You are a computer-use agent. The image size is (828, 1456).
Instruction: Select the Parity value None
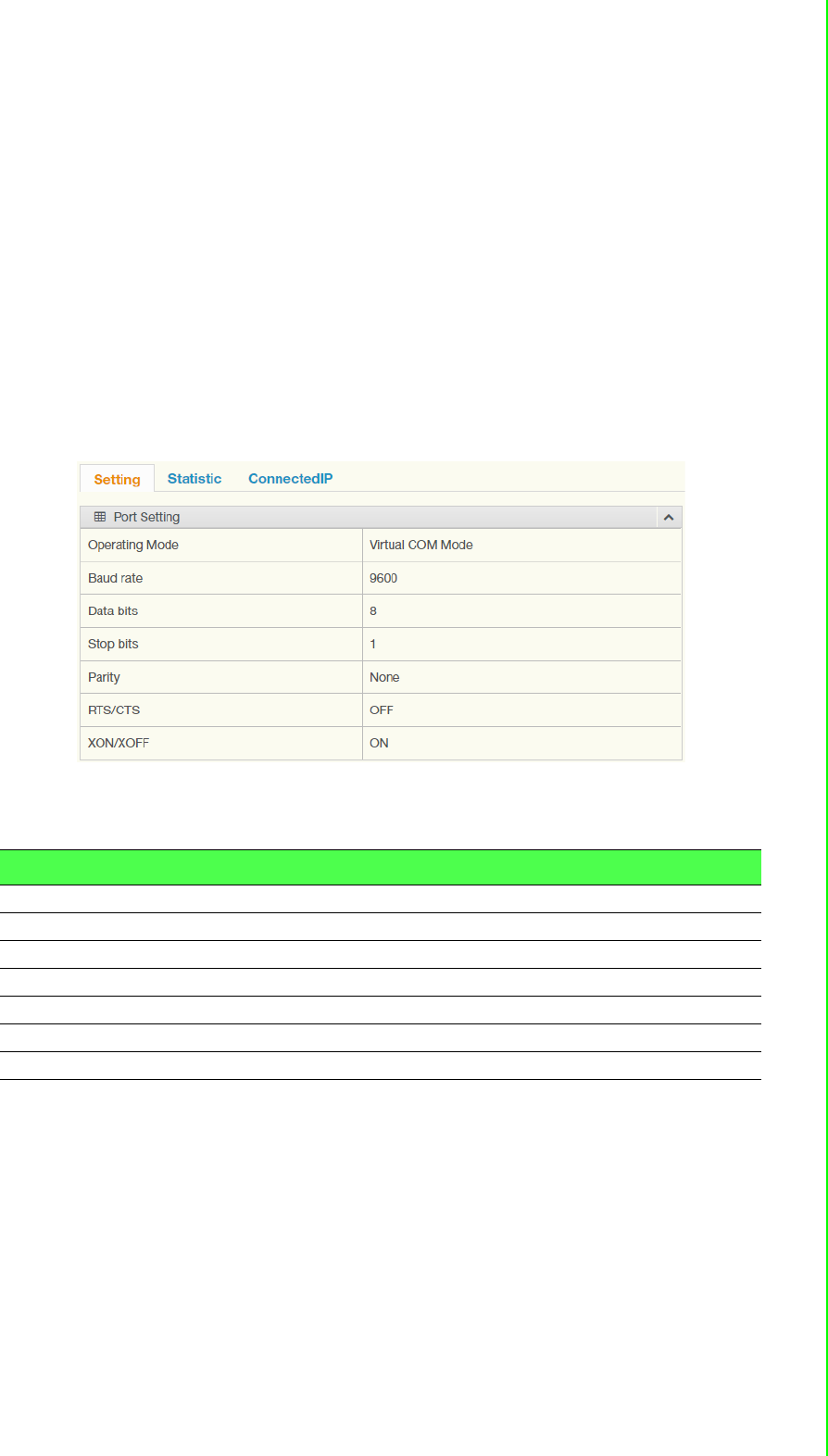(x=384, y=677)
